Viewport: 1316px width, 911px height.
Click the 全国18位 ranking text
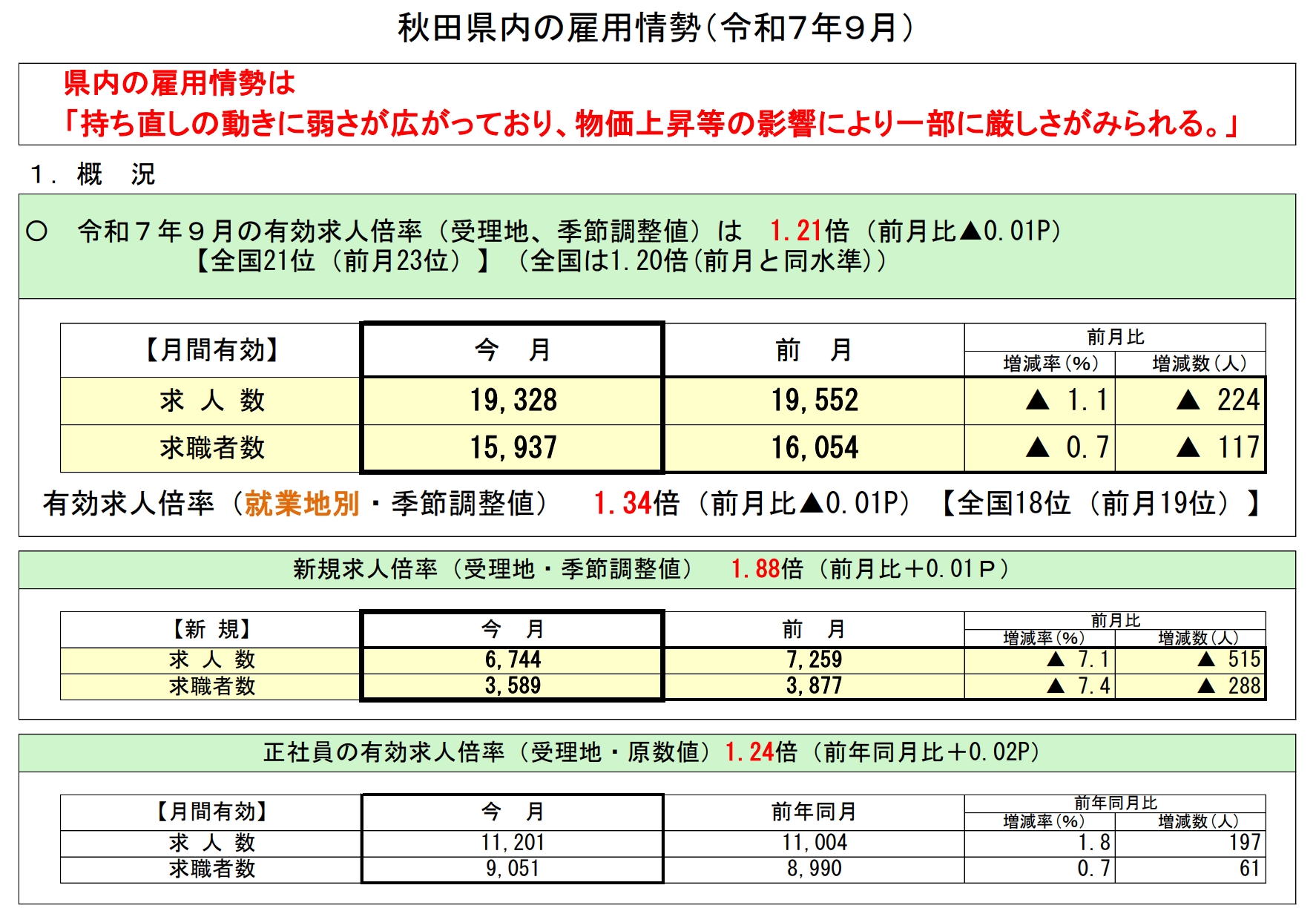point(1013,504)
